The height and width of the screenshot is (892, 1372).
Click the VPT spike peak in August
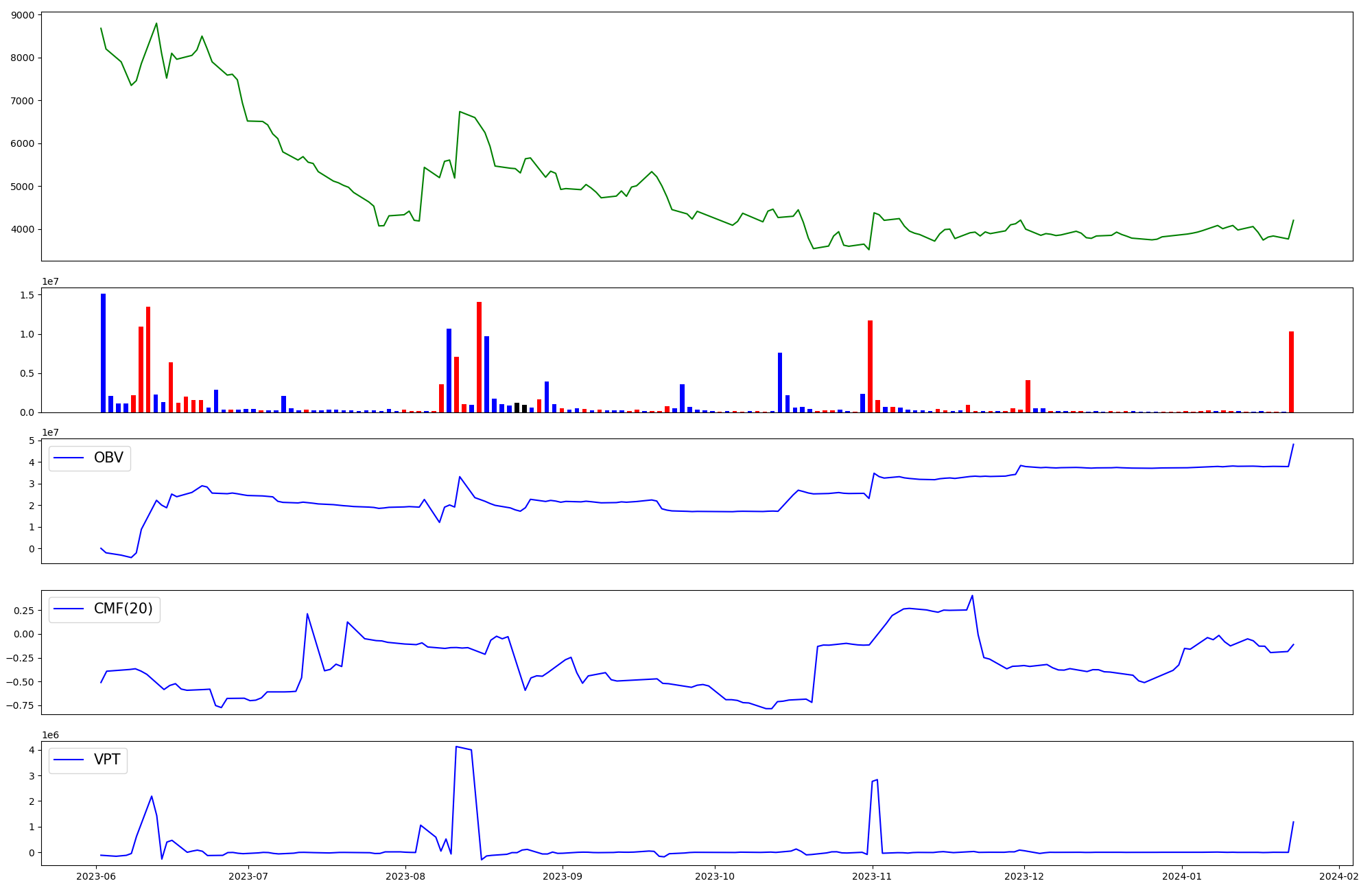456,747
